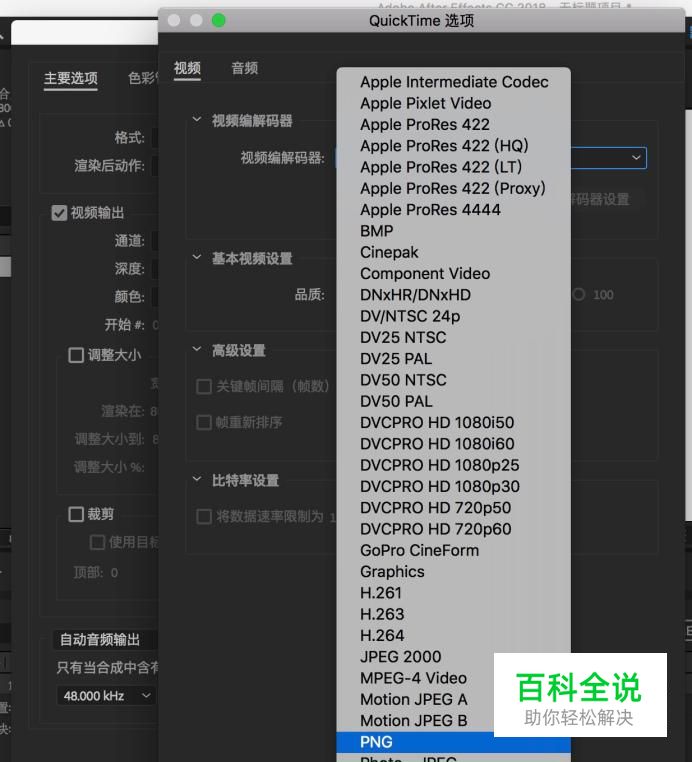Enable 调整大小 checkbox
Viewport: 692px width, 762px height.
tap(76, 355)
